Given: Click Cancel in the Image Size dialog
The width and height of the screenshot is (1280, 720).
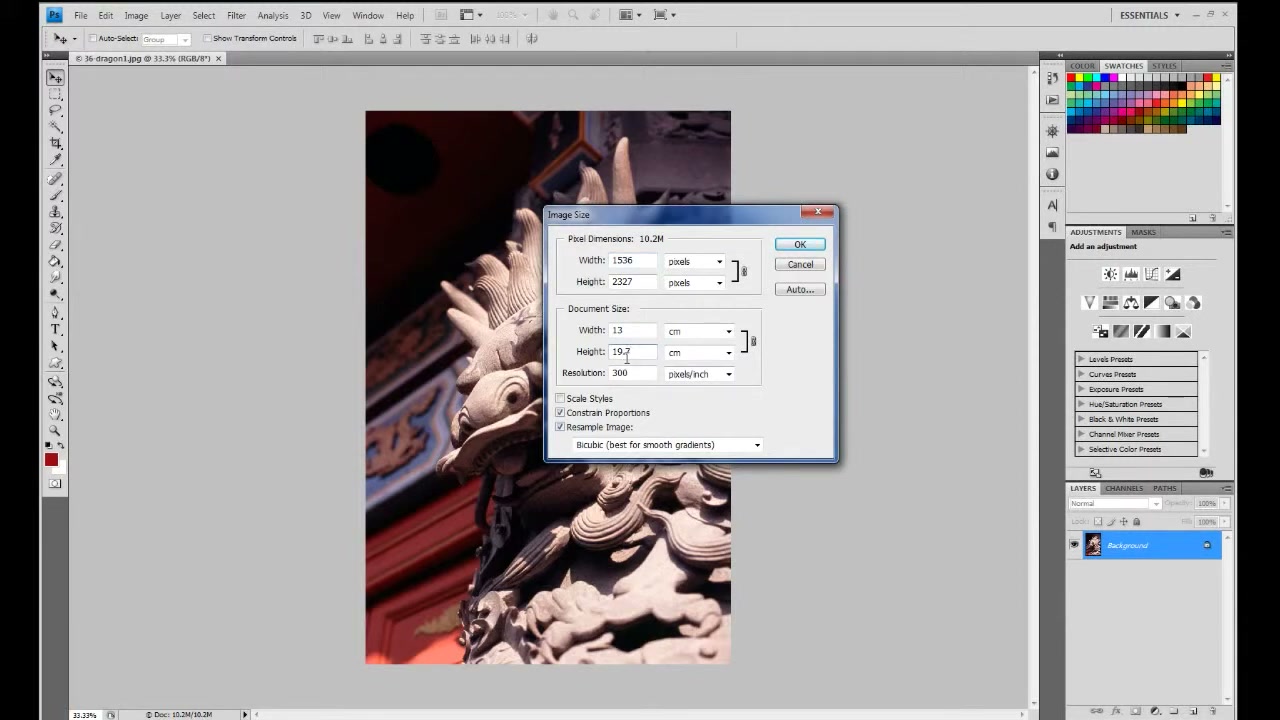Looking at the screenshot, I should 800,264.
